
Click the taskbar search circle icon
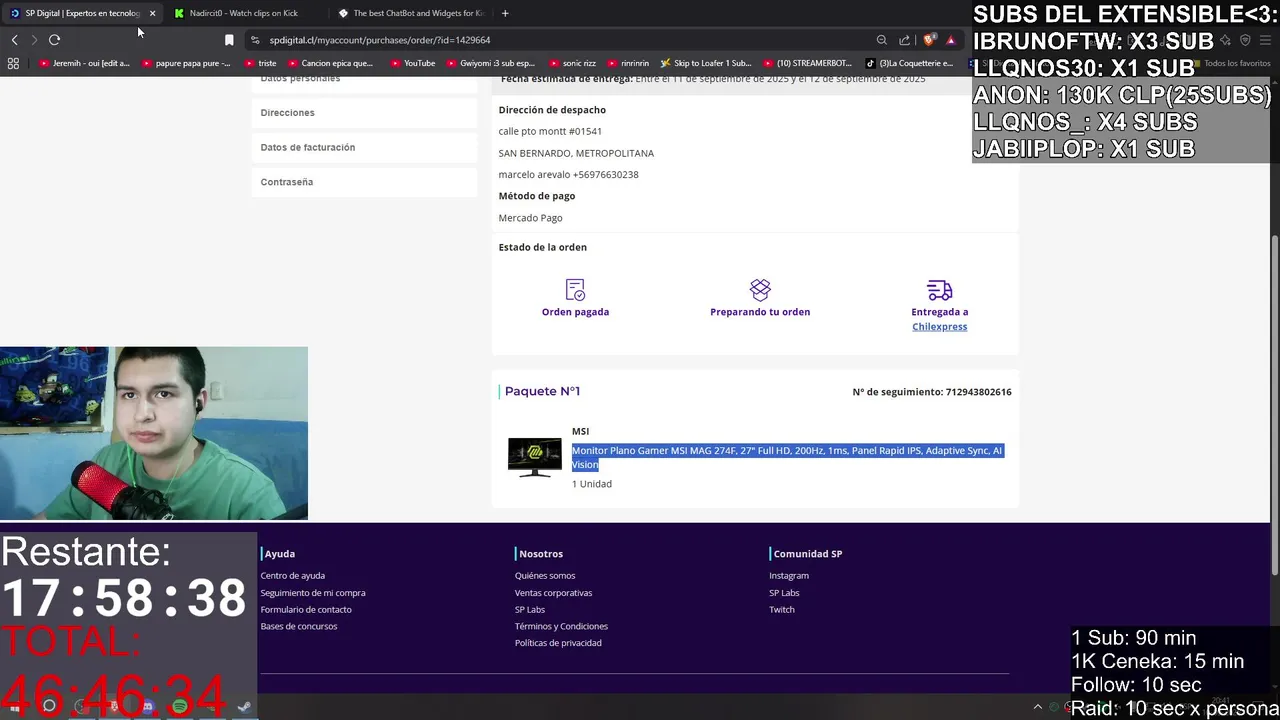tap(48, 706)
